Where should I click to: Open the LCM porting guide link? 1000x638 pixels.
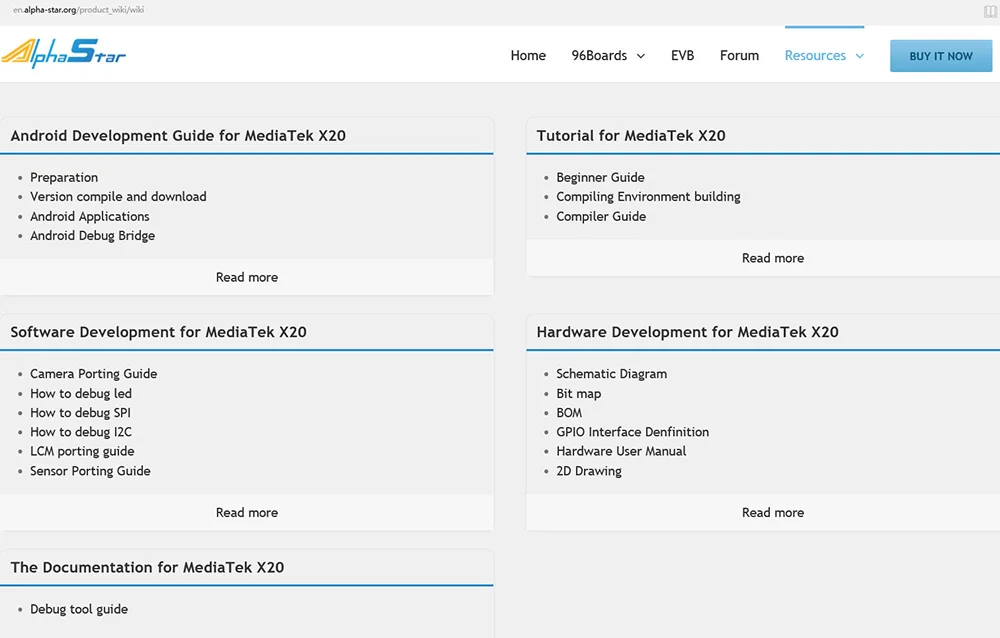[x=82, y=451]
